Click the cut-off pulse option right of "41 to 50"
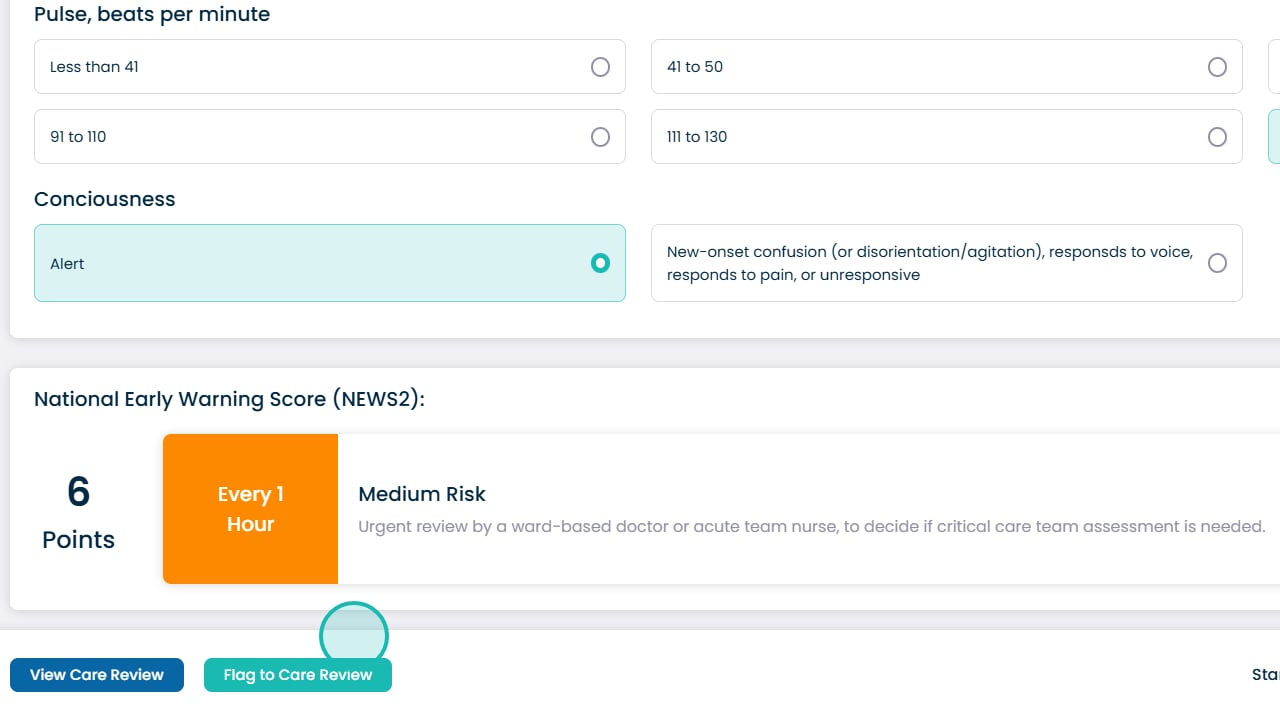 point(1274,67)
